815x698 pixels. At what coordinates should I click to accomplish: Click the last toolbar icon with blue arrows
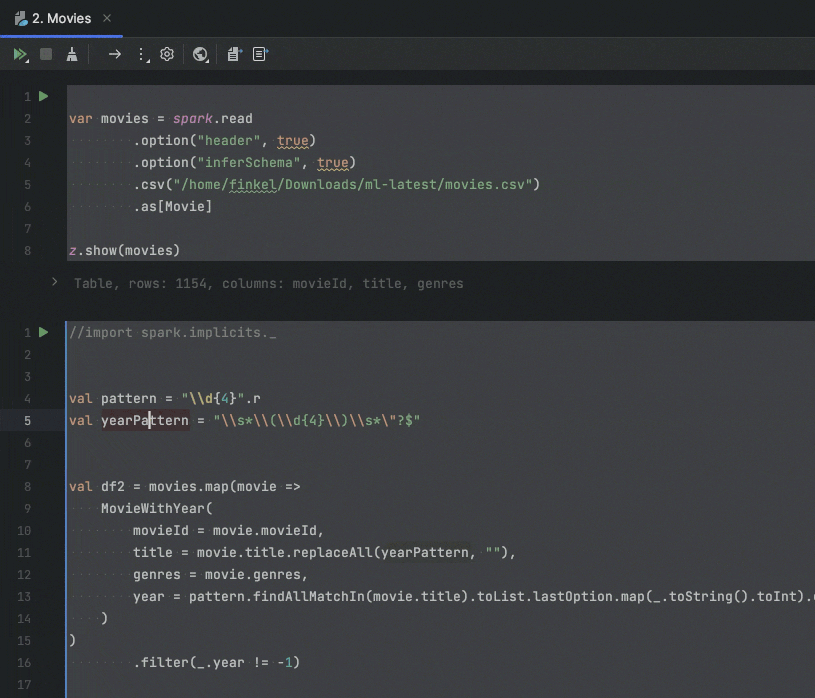point(260,54)
